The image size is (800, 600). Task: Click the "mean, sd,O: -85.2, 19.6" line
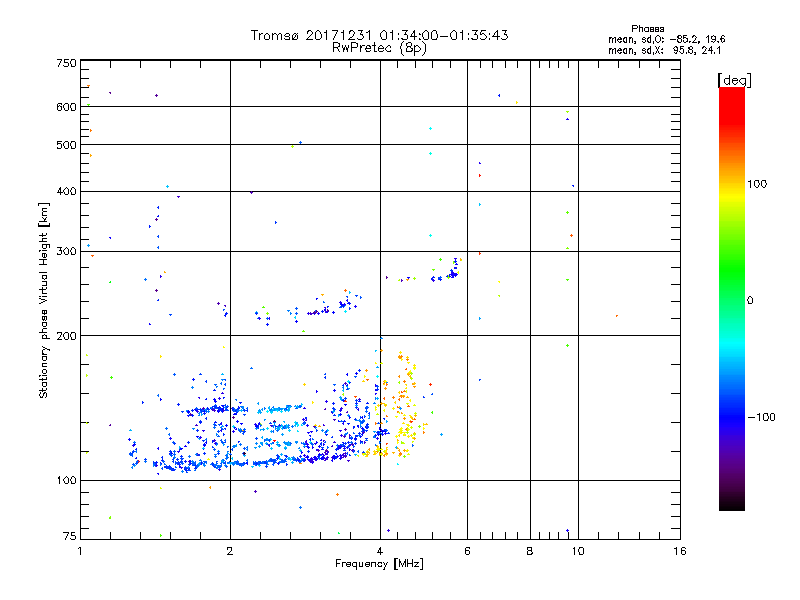point(666,39)
